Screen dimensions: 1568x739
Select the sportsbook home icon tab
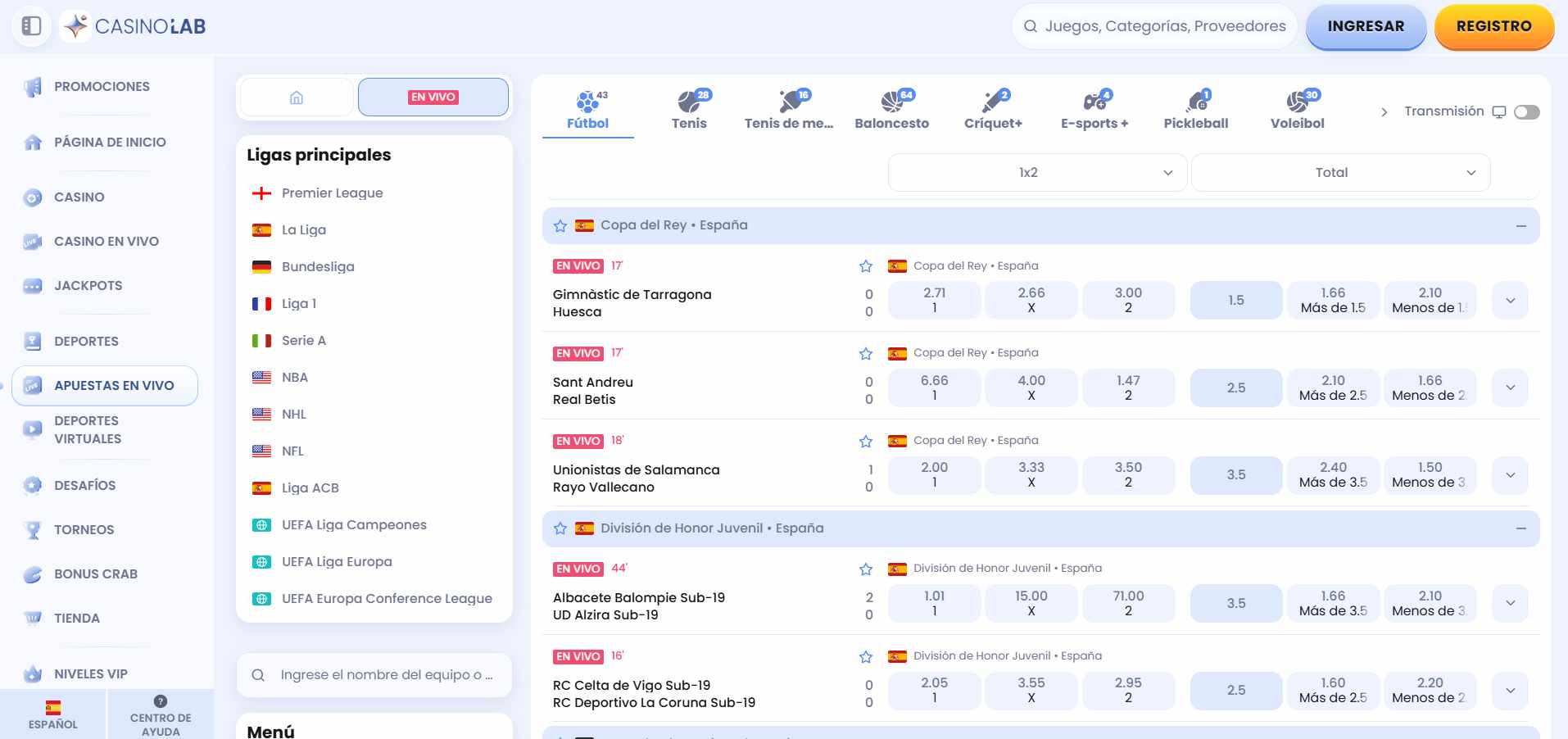[297, 97]
